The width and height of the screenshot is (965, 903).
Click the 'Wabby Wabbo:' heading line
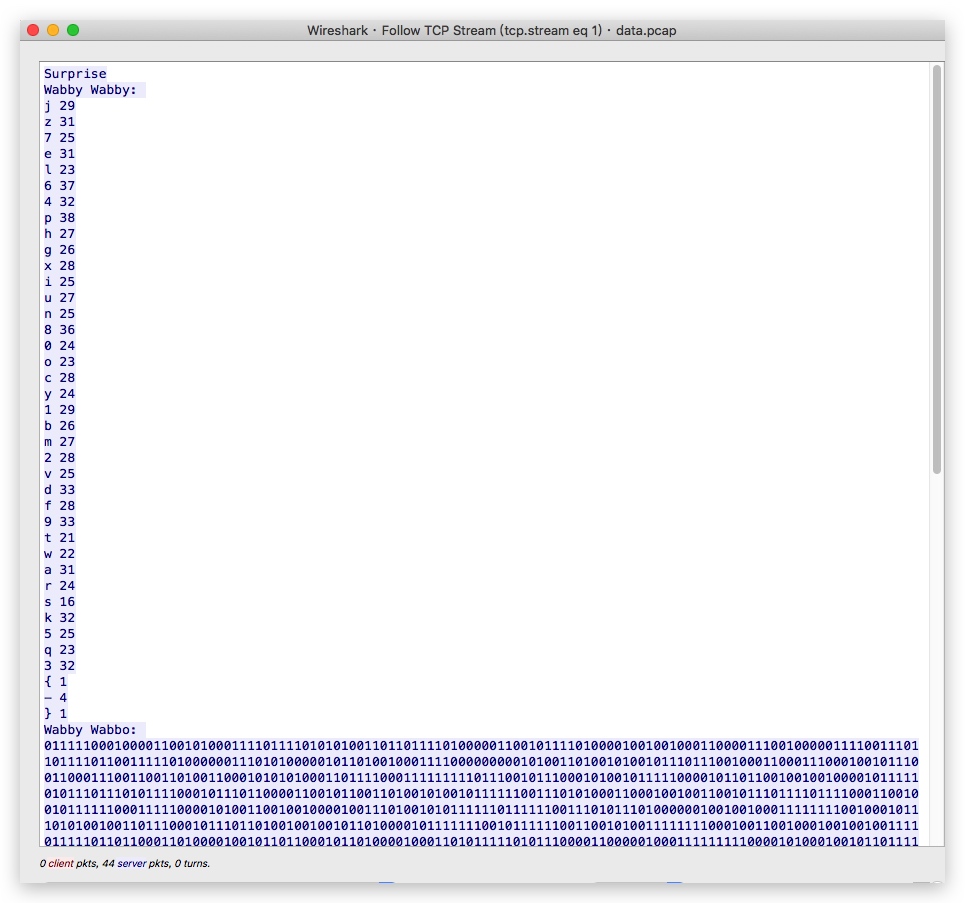[x=90, y=730]
